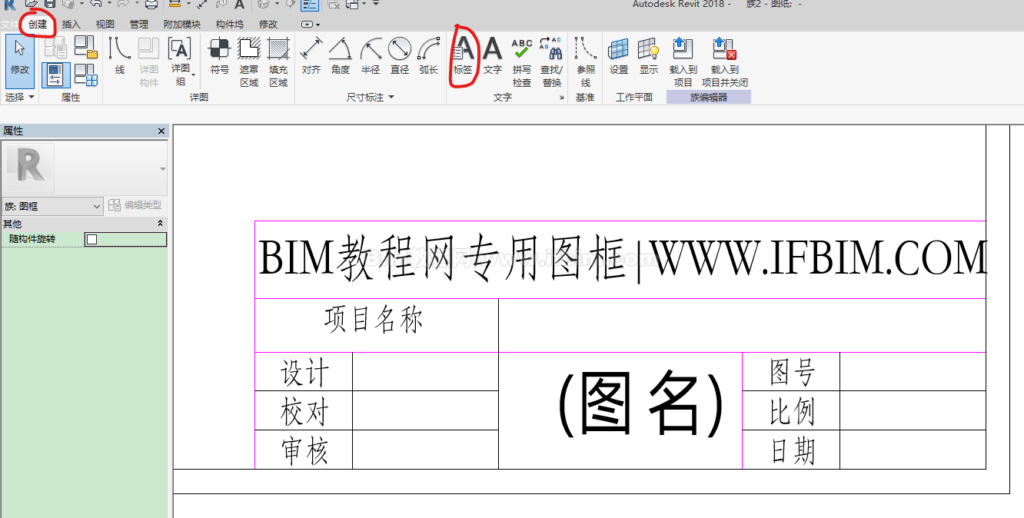This screenshot has height=518, width=1024.
Task: Select the 符号 symbol tool
Action: [x=219, y=56]
